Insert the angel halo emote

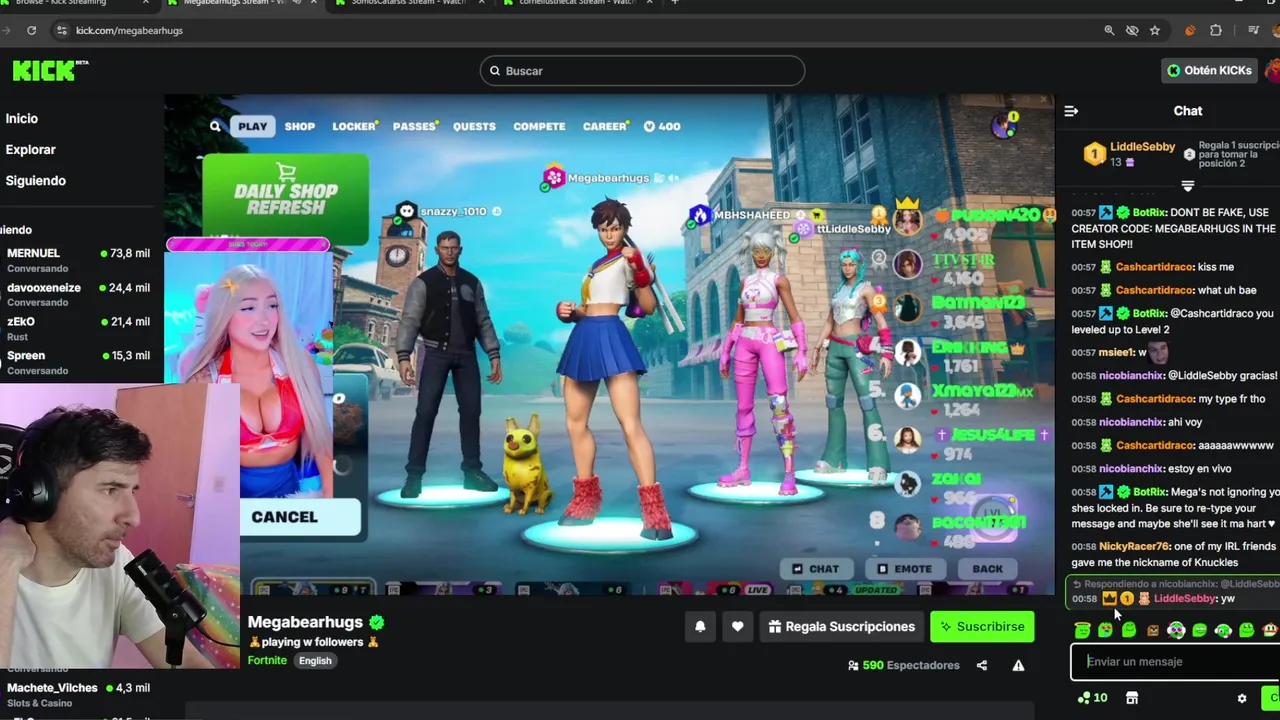click(1082, 629)
